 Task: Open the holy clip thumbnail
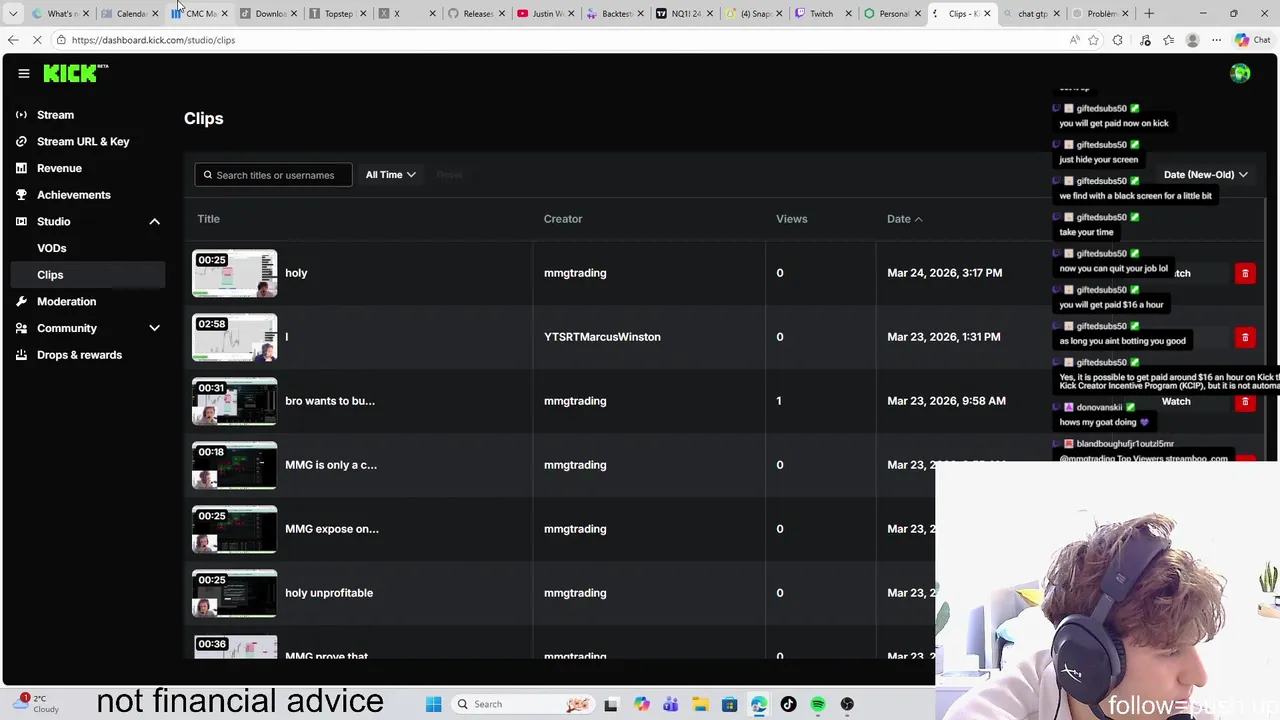234,273
